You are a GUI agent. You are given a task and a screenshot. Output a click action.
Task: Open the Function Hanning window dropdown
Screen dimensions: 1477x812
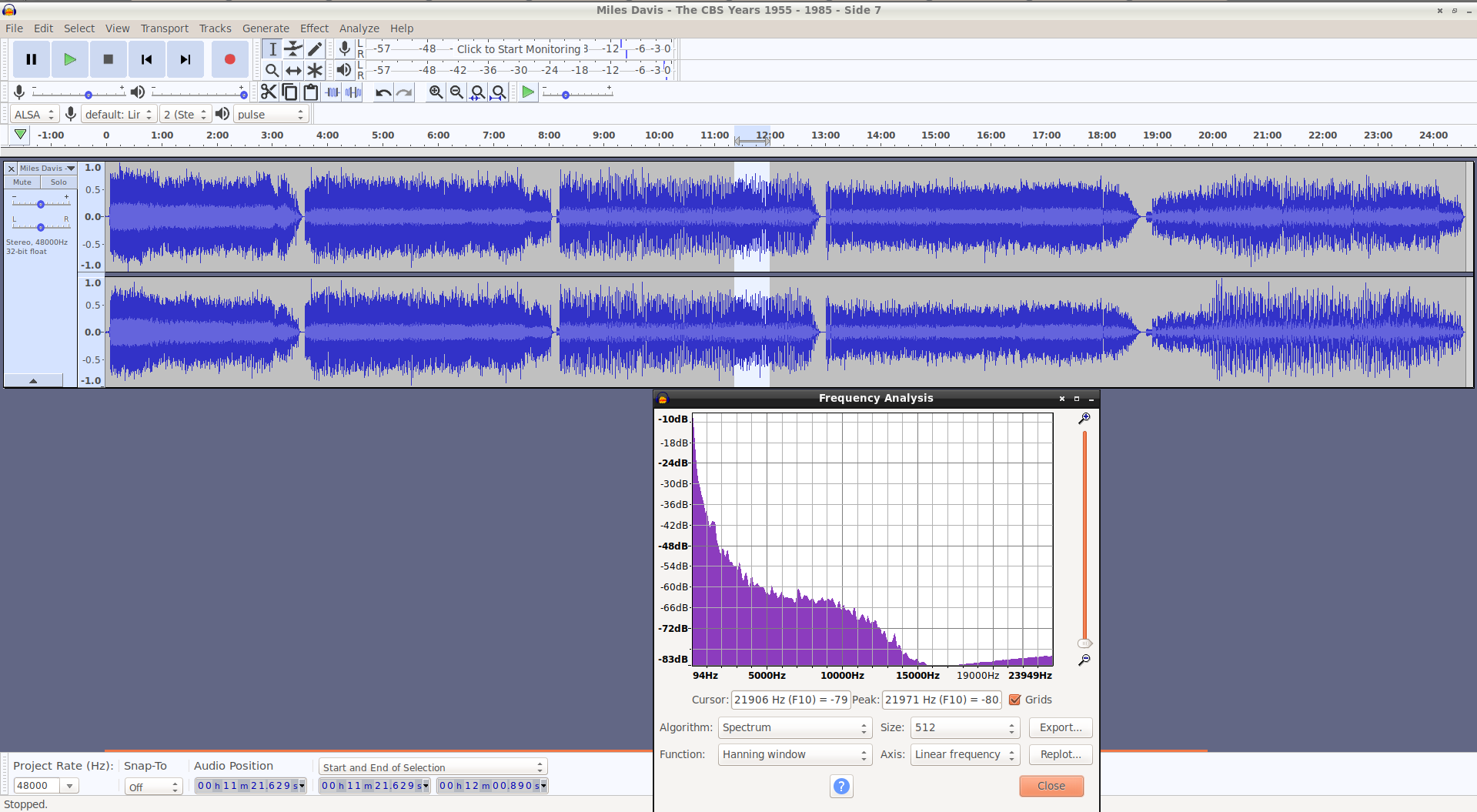pyautogui.click(x=794, y=754)
